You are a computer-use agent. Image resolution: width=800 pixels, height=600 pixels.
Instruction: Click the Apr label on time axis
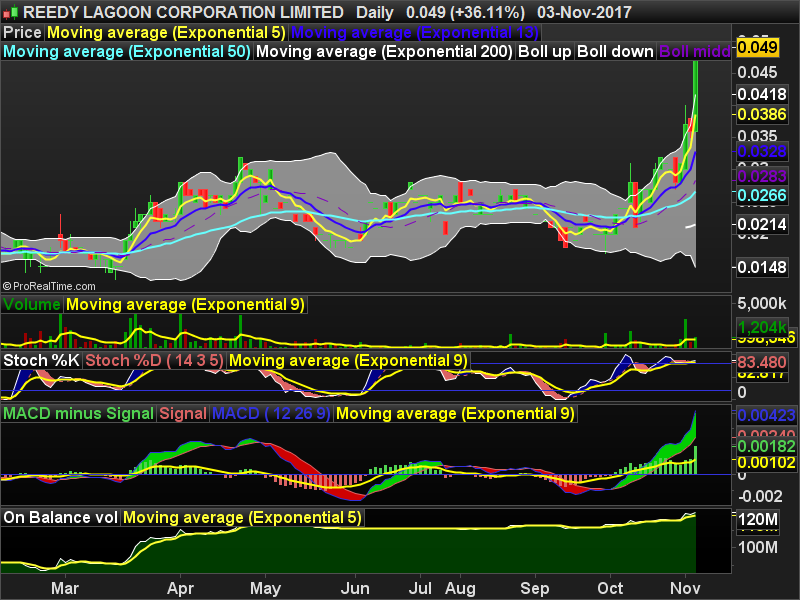click(180, 588)
